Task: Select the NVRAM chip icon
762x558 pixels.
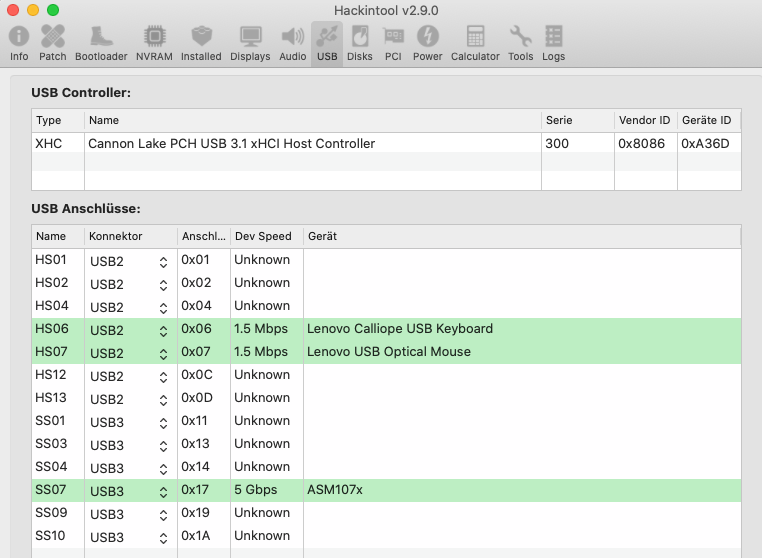Action: (154, 43)
